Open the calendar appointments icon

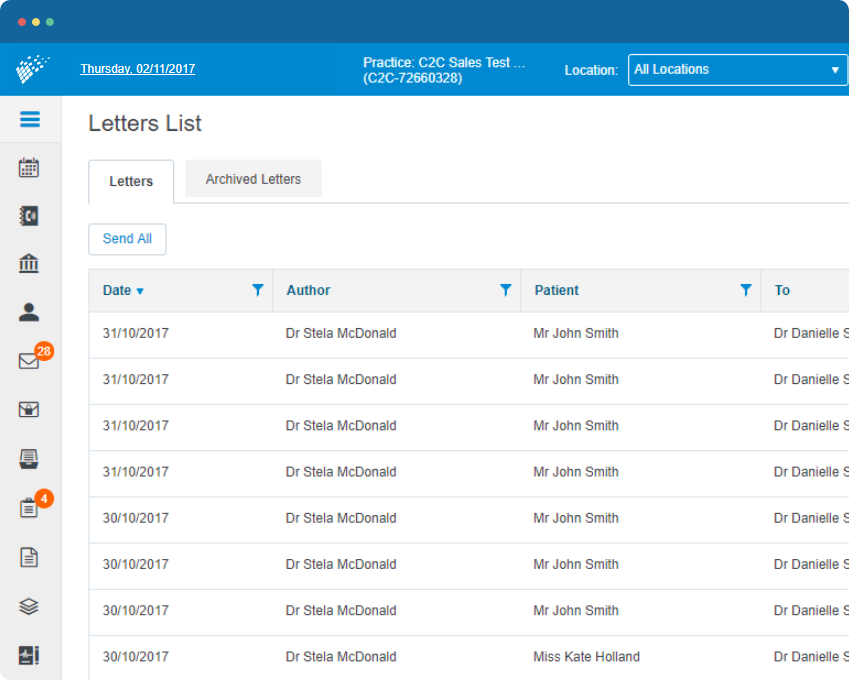pos(29,167)
